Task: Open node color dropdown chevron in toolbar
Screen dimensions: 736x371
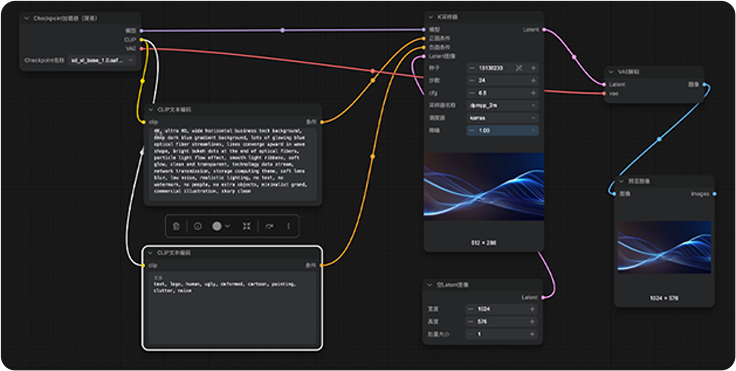Action: (228, 226)
